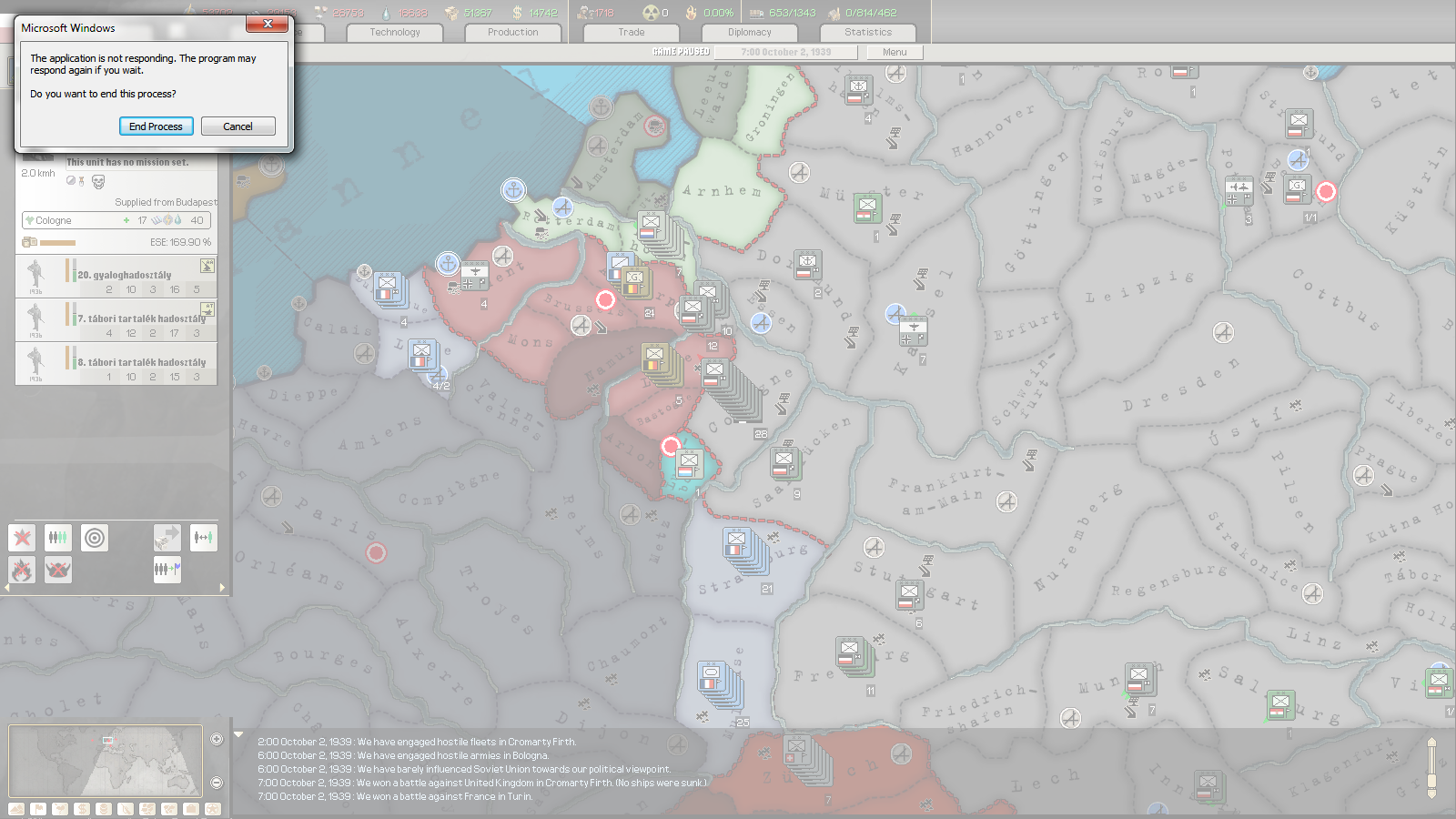The width and height of the screenshot is (1456, 819).
Task: Switch to economic dollar map mode
Action: [x=82, y=808]
